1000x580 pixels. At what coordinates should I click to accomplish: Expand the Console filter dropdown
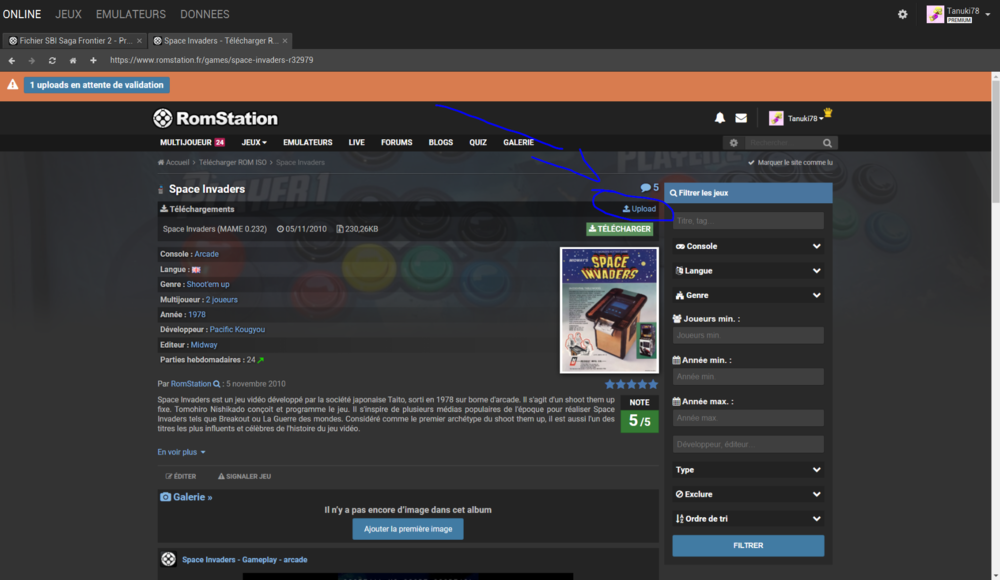click(x=748, y=246)
